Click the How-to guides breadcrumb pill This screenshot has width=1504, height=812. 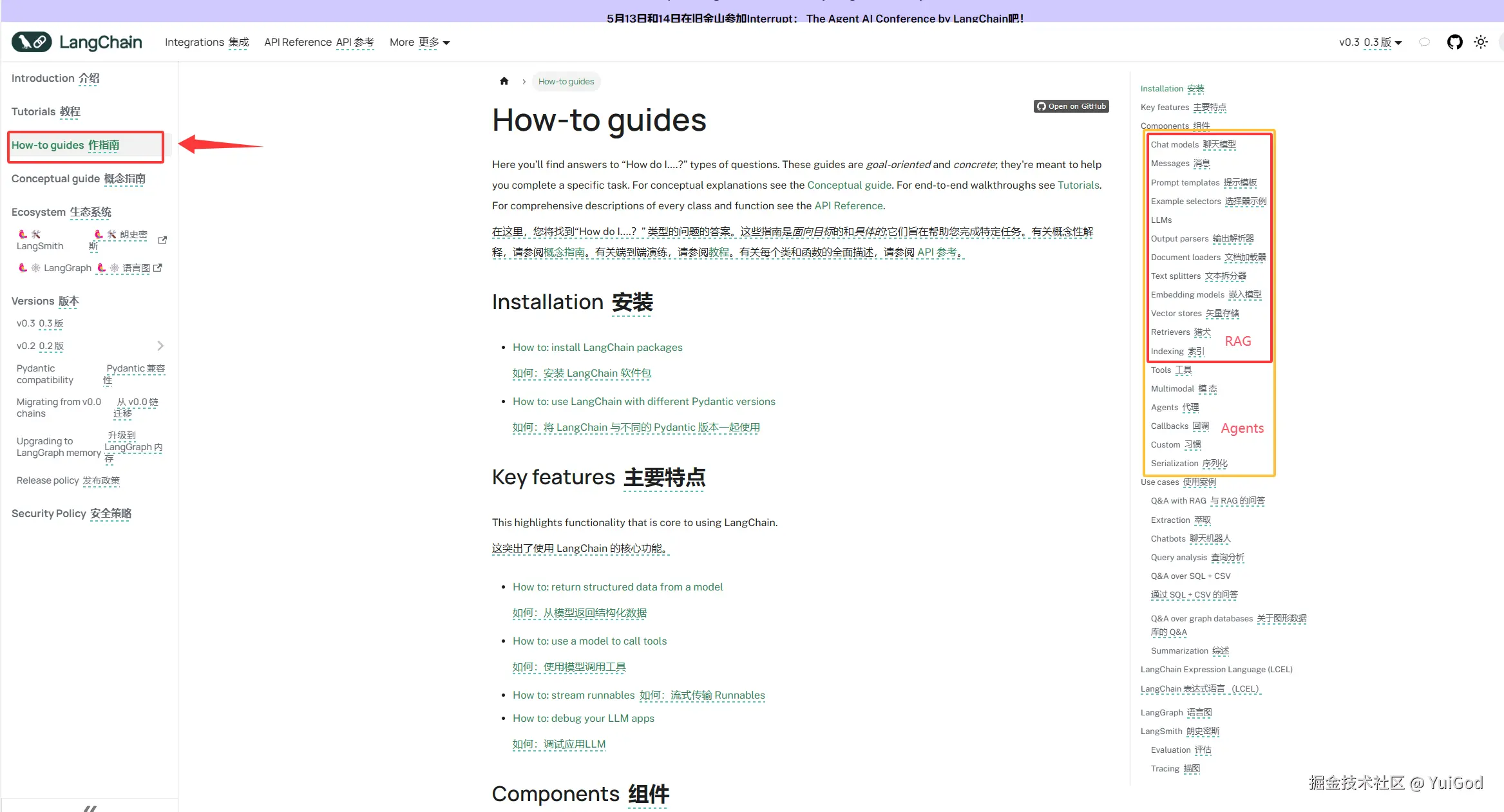[566, 81]
